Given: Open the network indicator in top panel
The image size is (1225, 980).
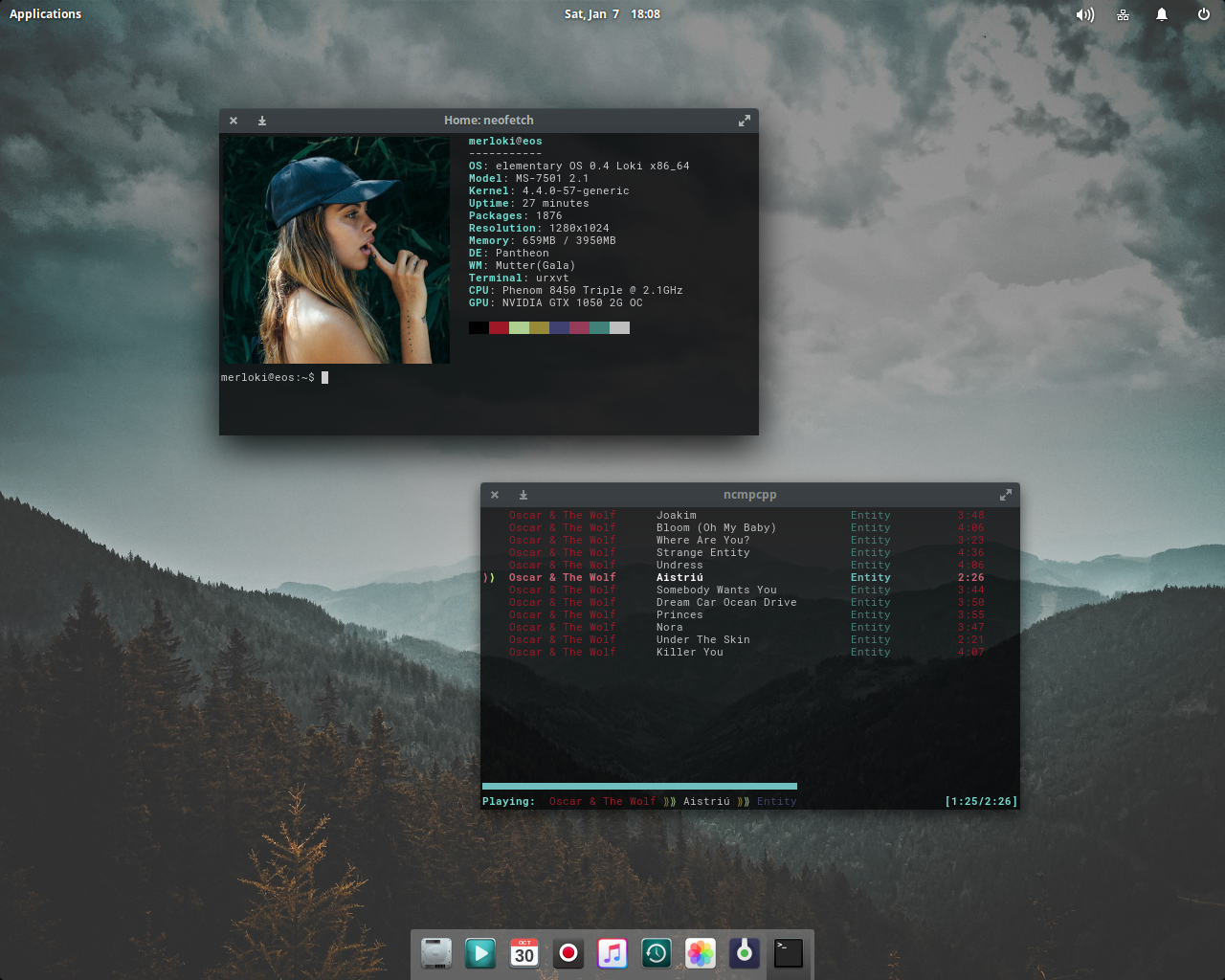Looking at the screenshot, I should point(1124,14).
